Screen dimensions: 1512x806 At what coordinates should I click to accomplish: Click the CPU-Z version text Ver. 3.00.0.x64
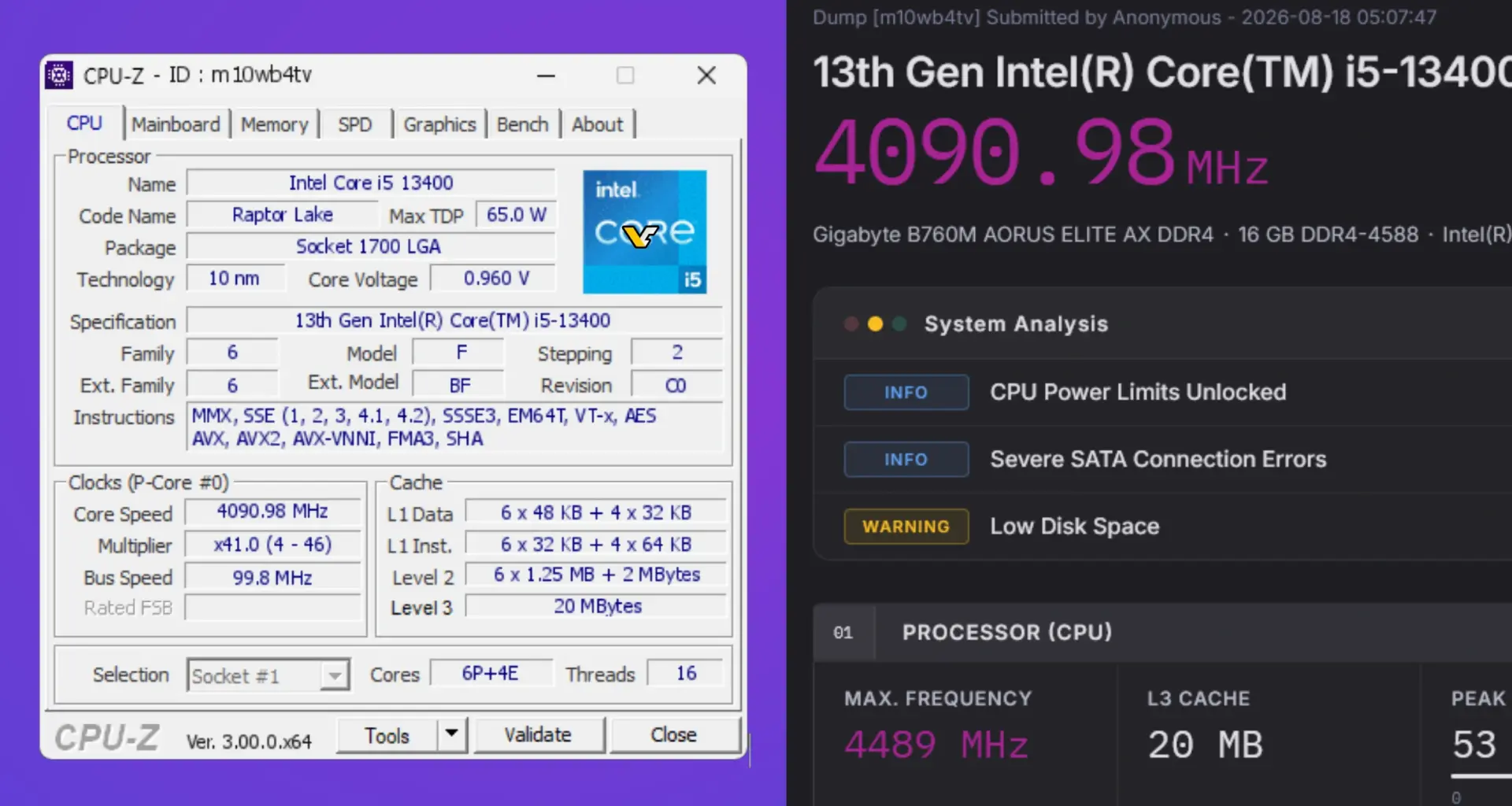pos(249,741)
